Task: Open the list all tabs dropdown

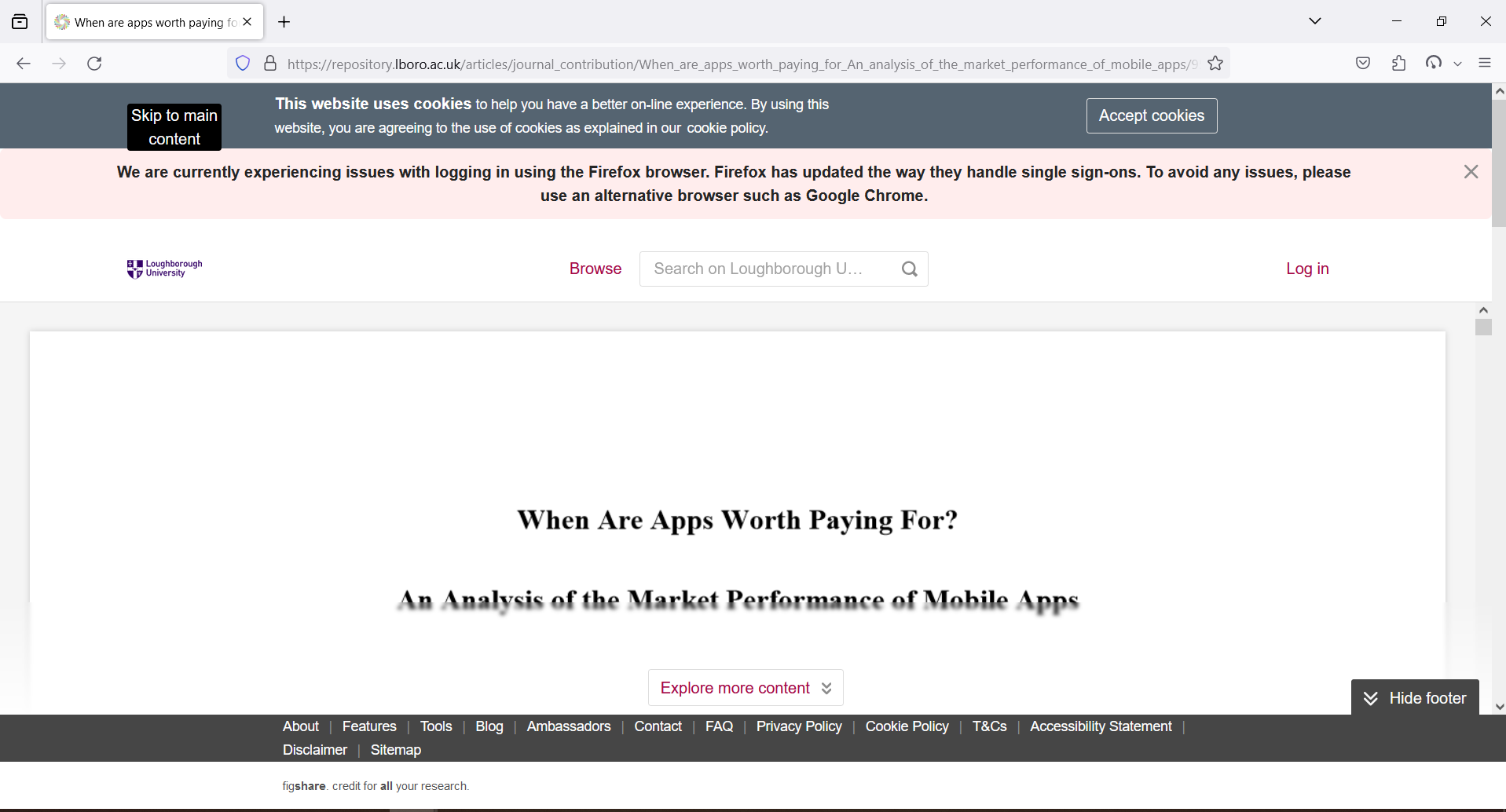Action: [1316, 21]
